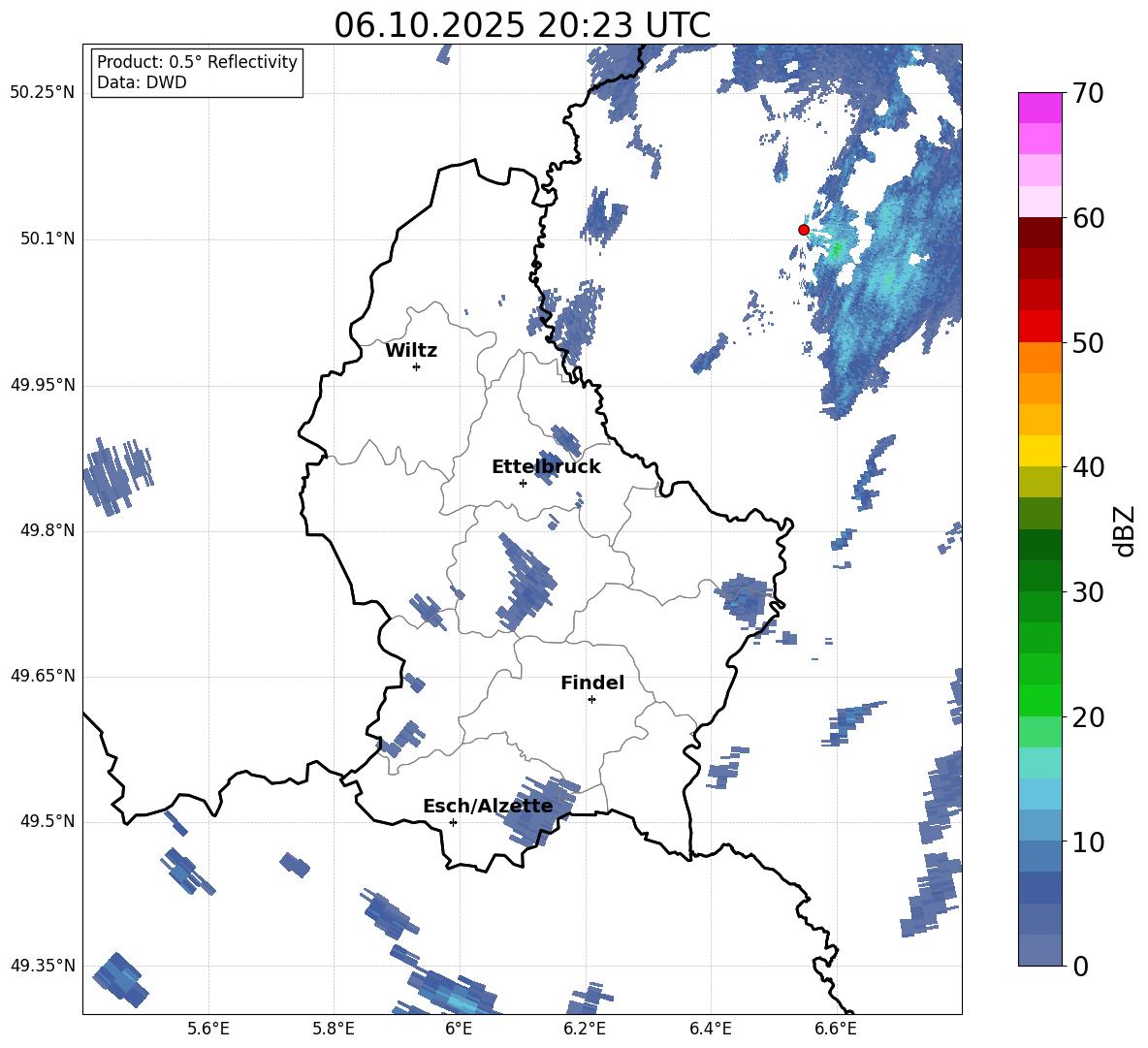Screen dimensions: 1148x1048
Task: Select the Wiltz city label
Action: 411,351
